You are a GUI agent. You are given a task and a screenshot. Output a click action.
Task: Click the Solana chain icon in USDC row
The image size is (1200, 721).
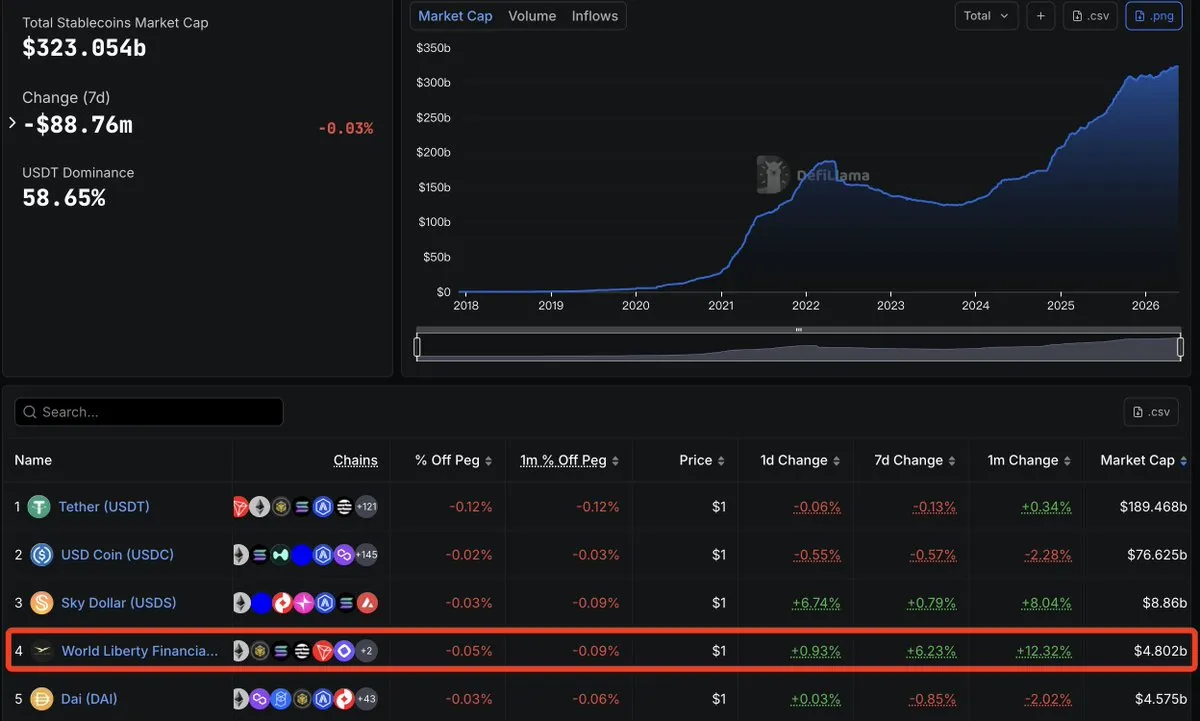[260, 555]
